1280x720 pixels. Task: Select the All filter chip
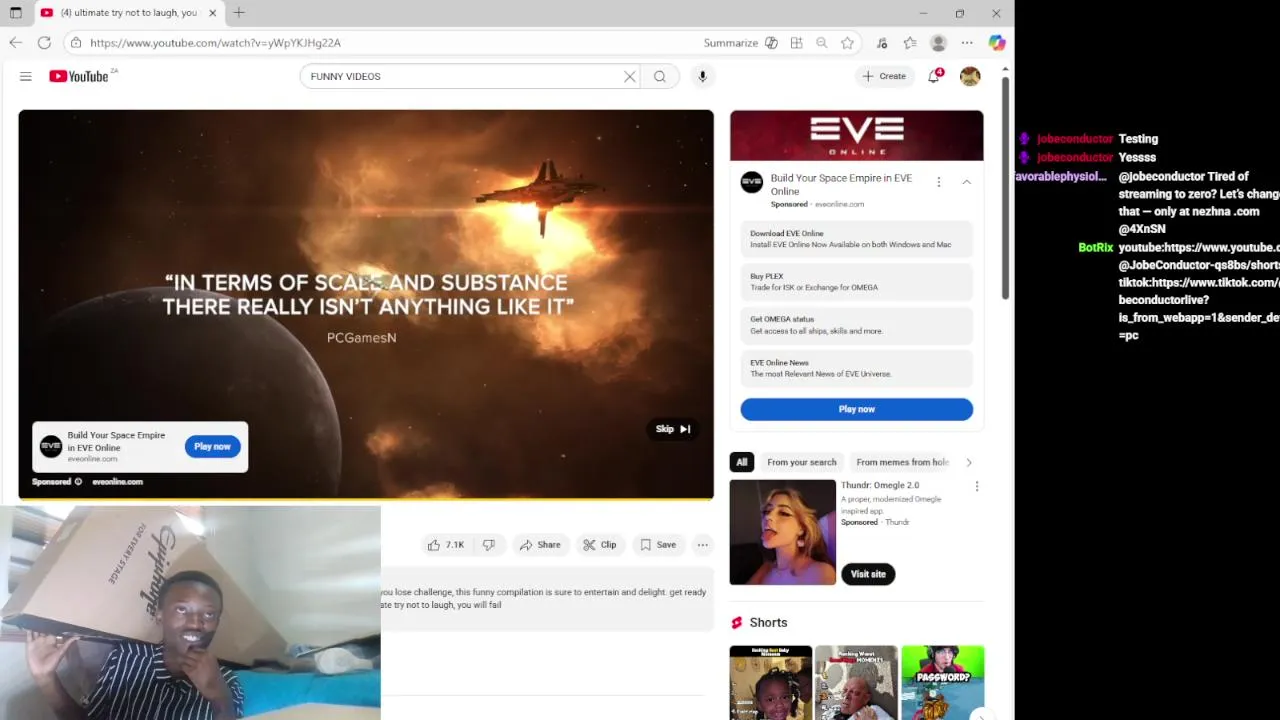(x=741, y=462)
